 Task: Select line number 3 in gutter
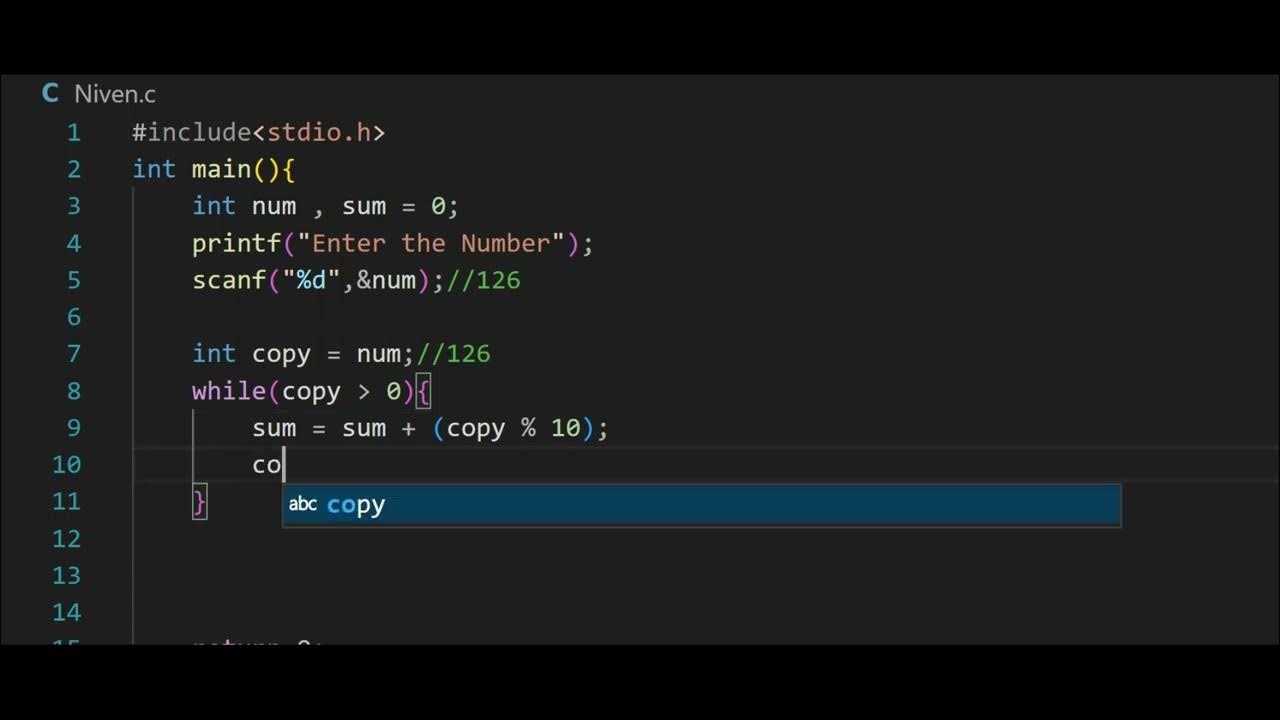pyautogui.click(x=73, y=206)
